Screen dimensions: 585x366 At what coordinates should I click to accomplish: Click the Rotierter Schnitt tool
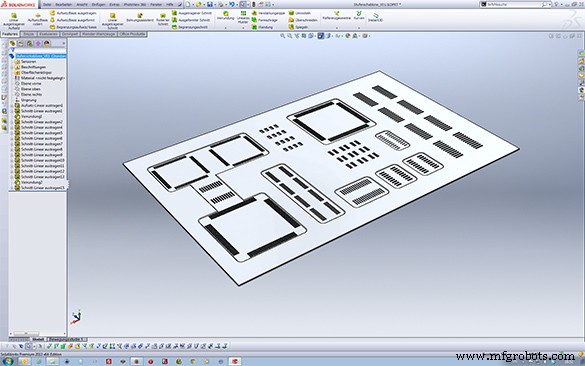163,20
